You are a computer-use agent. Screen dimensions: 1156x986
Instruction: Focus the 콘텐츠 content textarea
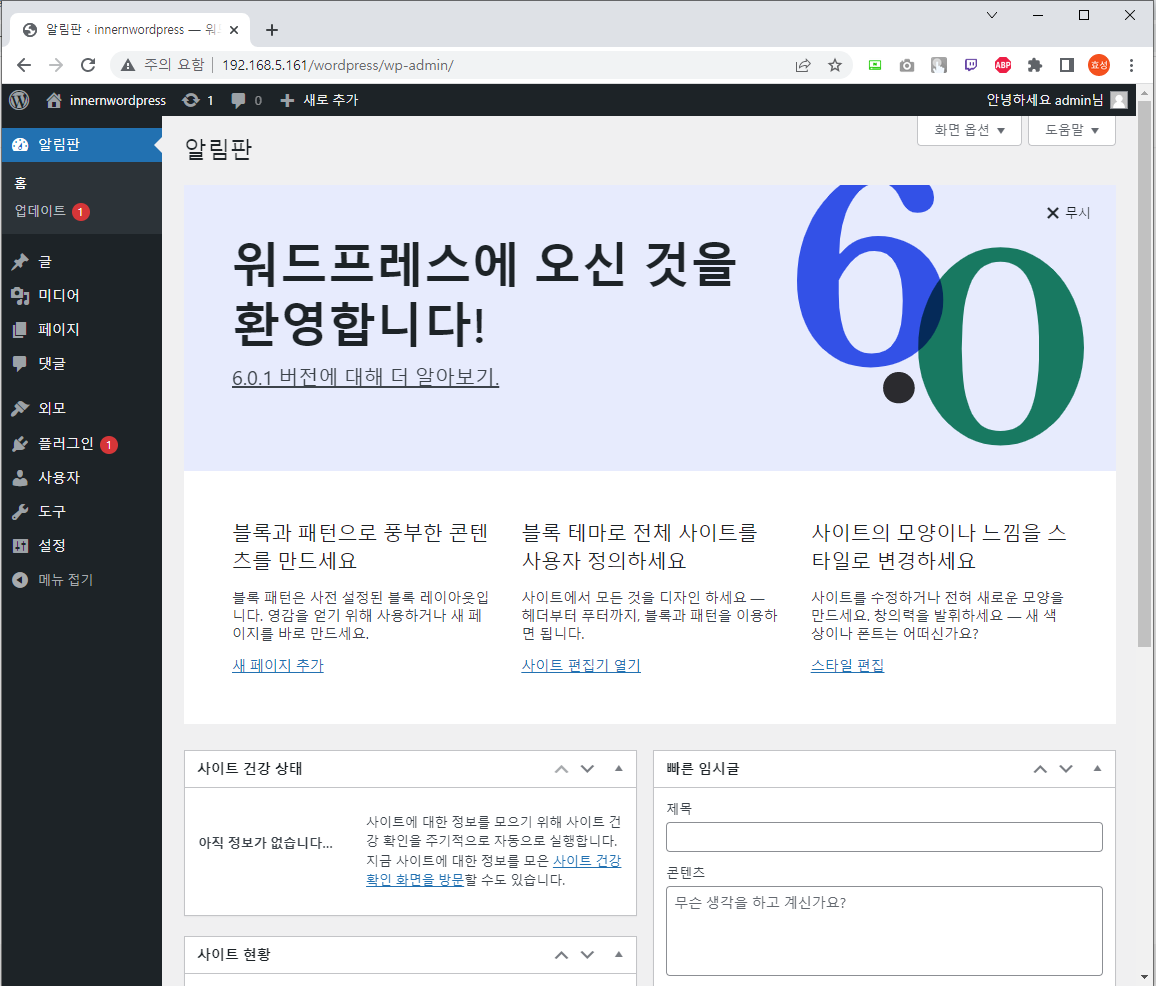pyautogui.click(x=884, y=931)
